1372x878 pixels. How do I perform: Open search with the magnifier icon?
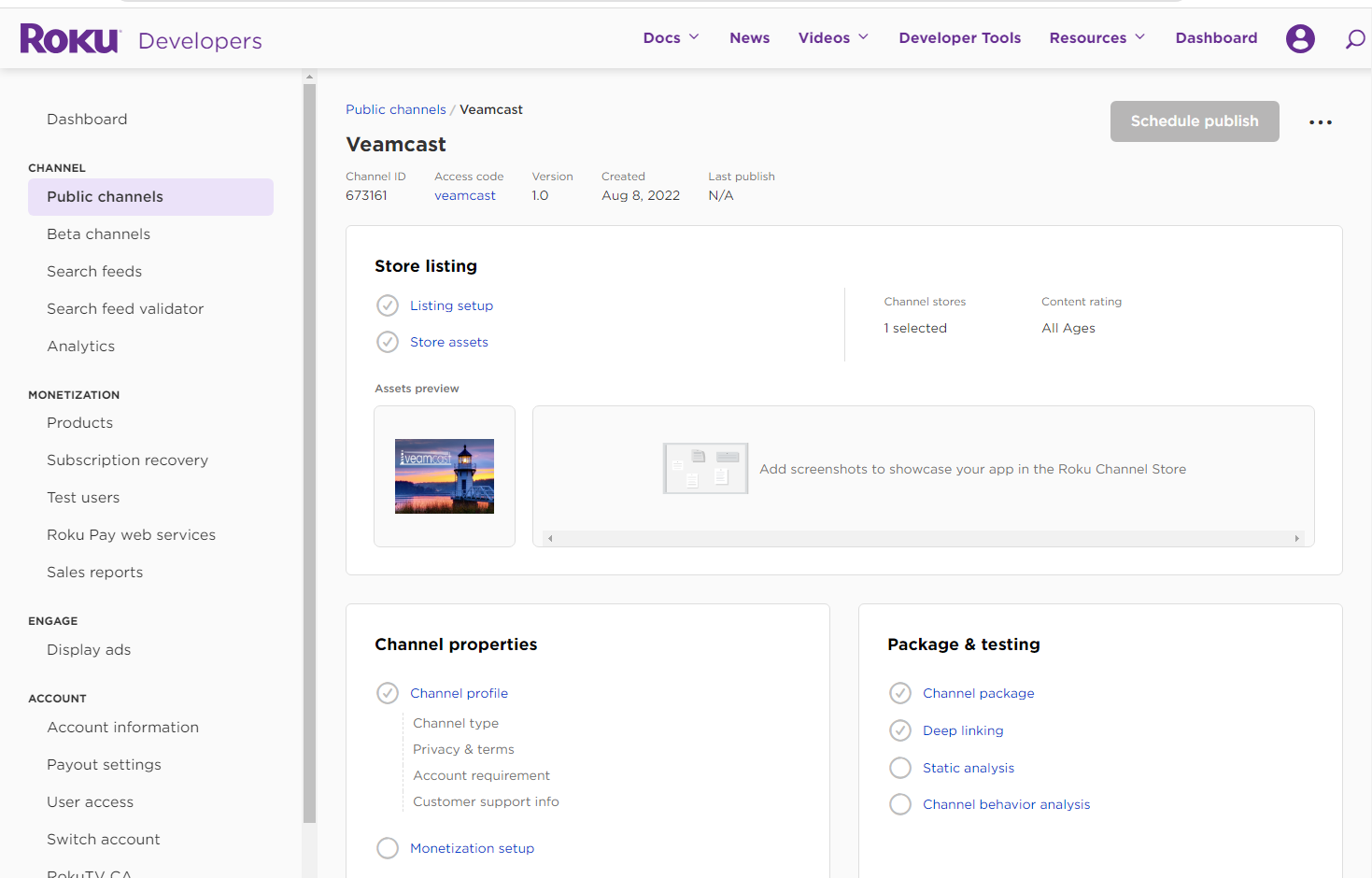[1355, 39]
